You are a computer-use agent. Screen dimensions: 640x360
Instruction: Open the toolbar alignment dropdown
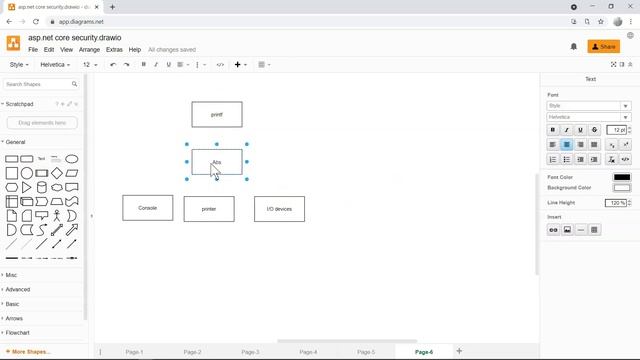click(x=183, y=64)
